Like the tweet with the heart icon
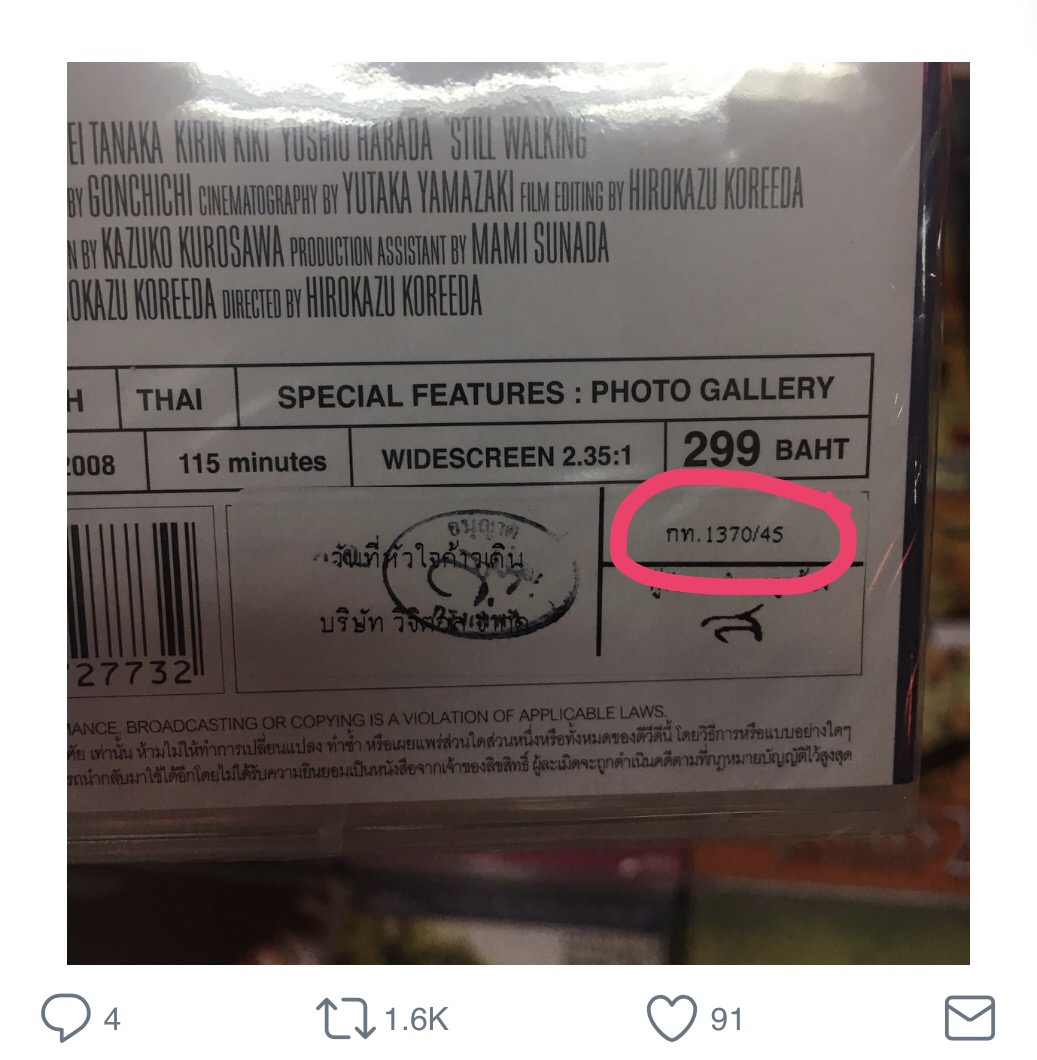 [671, 1018]
